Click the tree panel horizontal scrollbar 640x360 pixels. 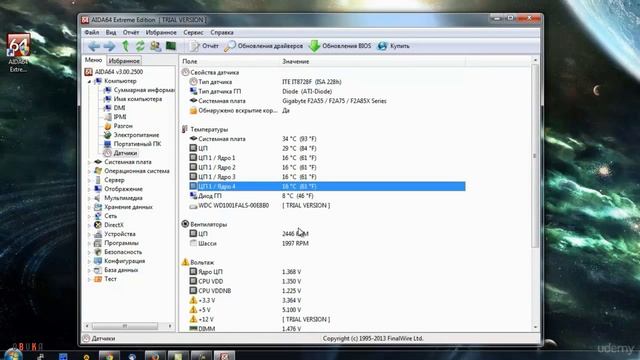pyautogui.click(x=125, y=326)
